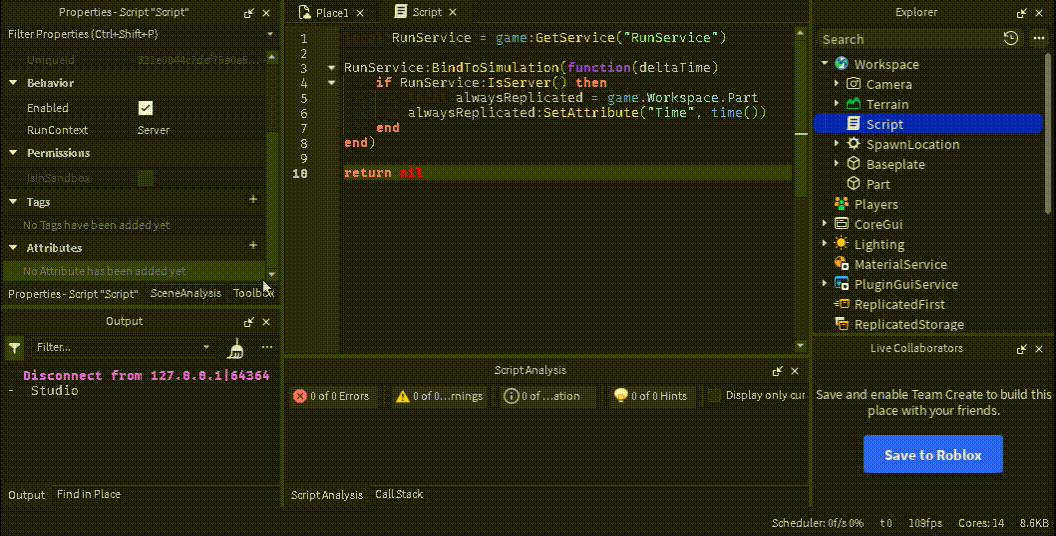
Task: Fold the code block at line 3
Action: 331,67
